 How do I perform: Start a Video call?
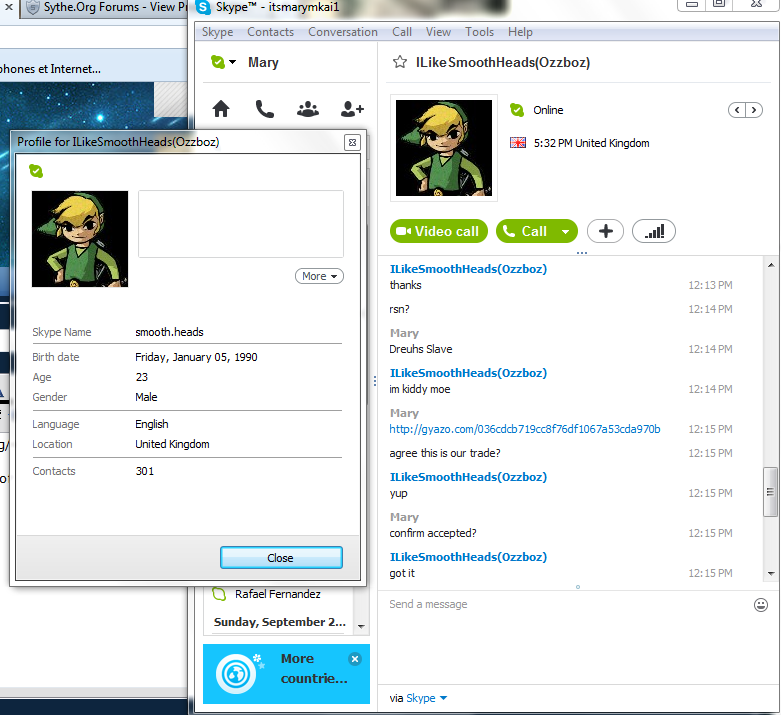(x=438, y=231)
